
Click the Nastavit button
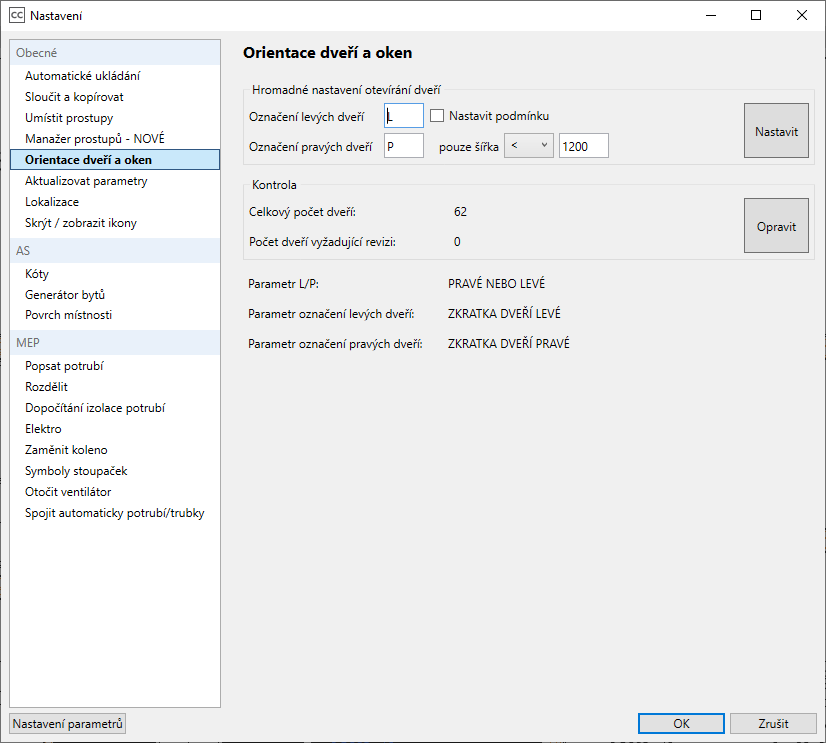coord(776,131)
